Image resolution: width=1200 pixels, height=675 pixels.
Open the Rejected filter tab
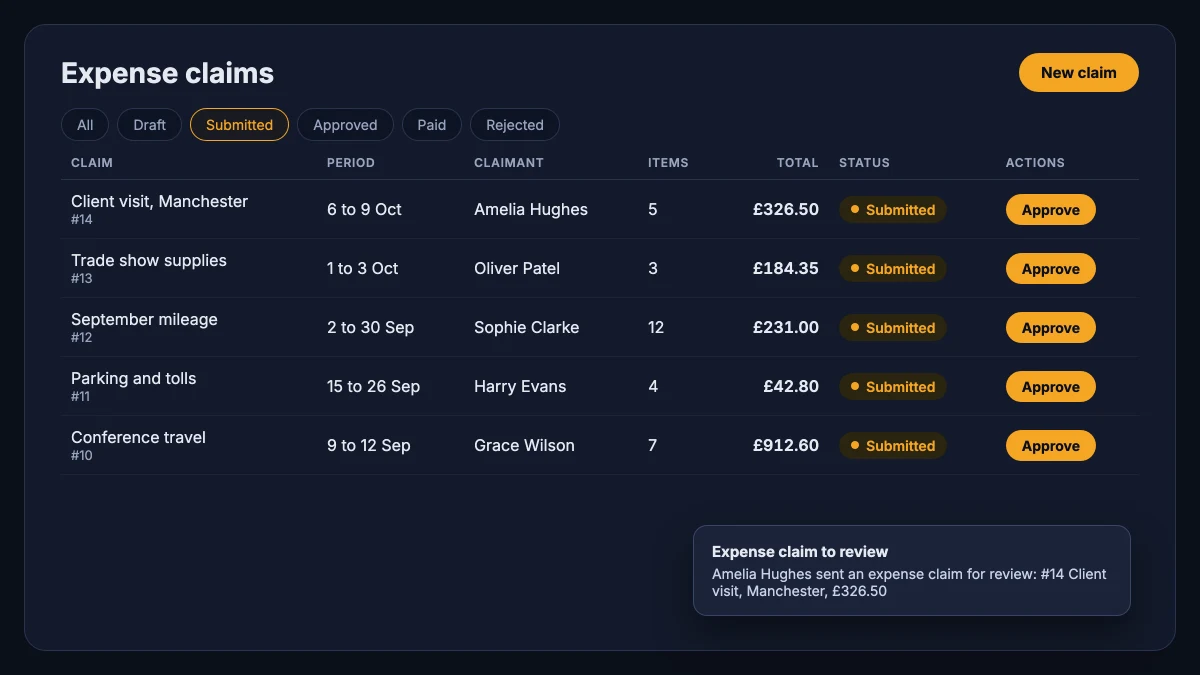click(515, 125)
